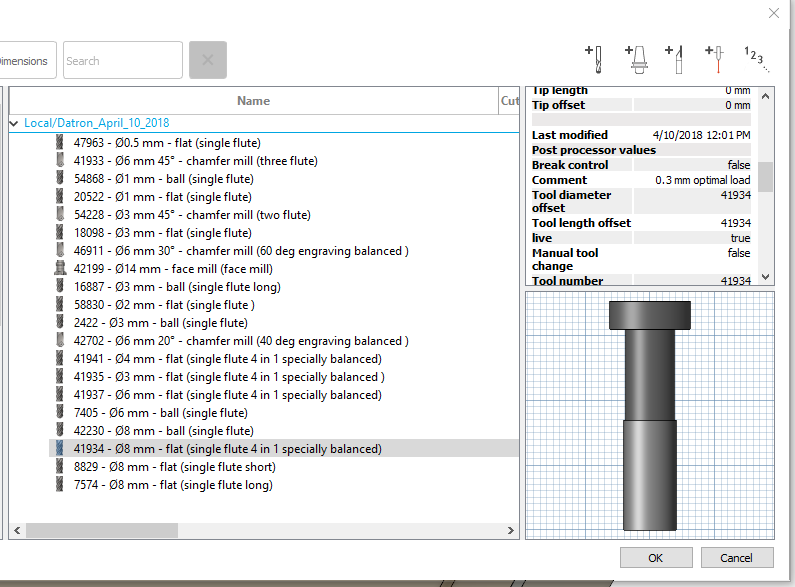Click the face mill icon for 42199
Screen dimensions: 795x587
pos(60,269)
